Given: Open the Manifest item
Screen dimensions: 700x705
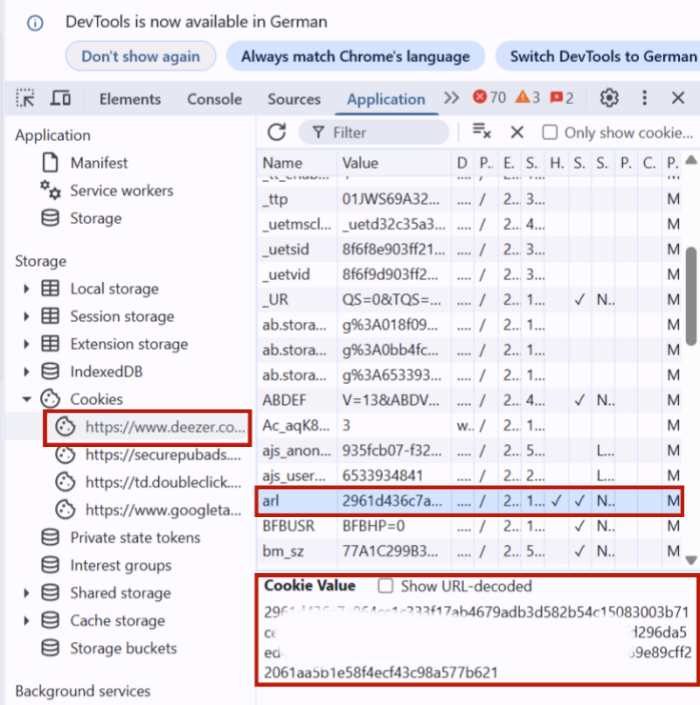Looking at the screenshot, I should pyautogui.click(x=99, y=163).
